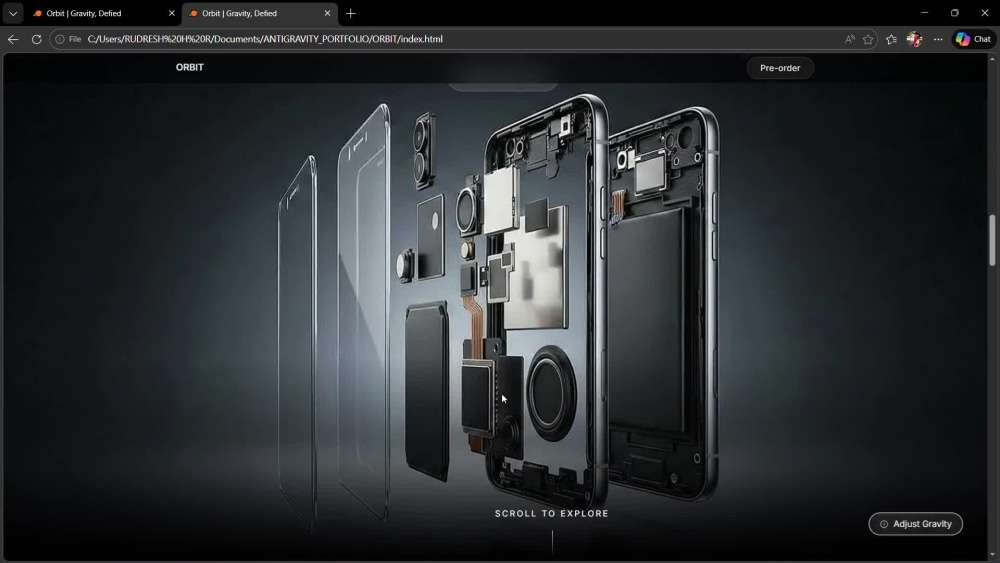The height and width of the screenshot is (563, 1000).
Task: Click the scrollbar down arrow
Action: pyautogui.click(x=992, y=555)
